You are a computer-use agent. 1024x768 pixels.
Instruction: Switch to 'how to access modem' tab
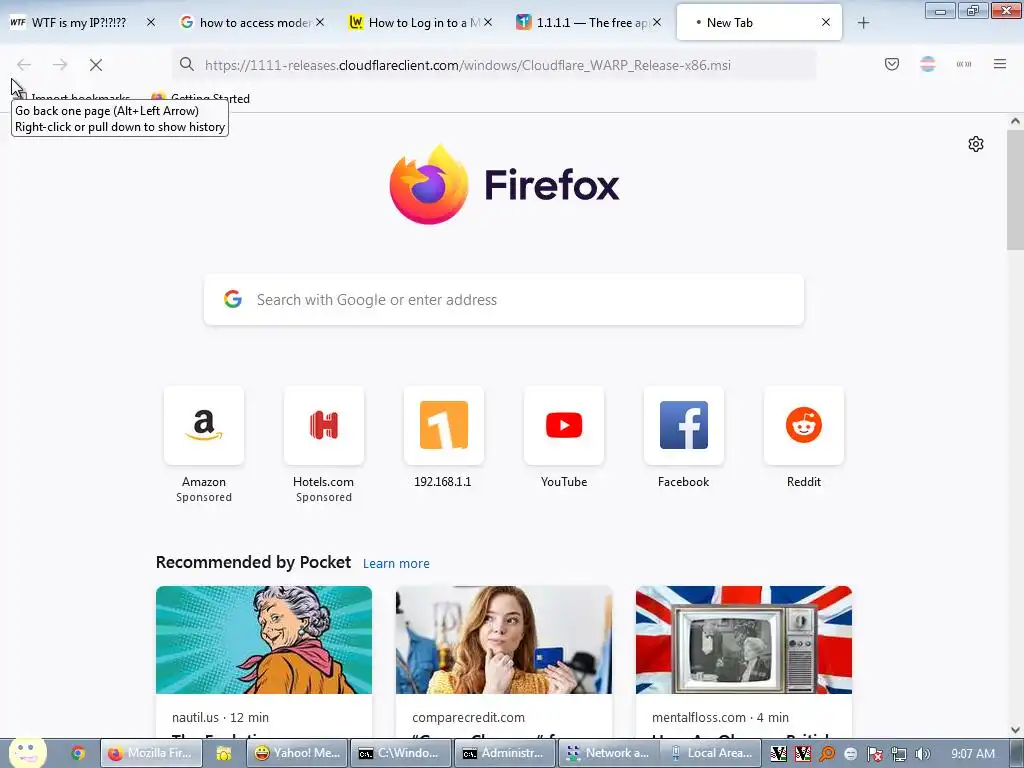[247, 22]
